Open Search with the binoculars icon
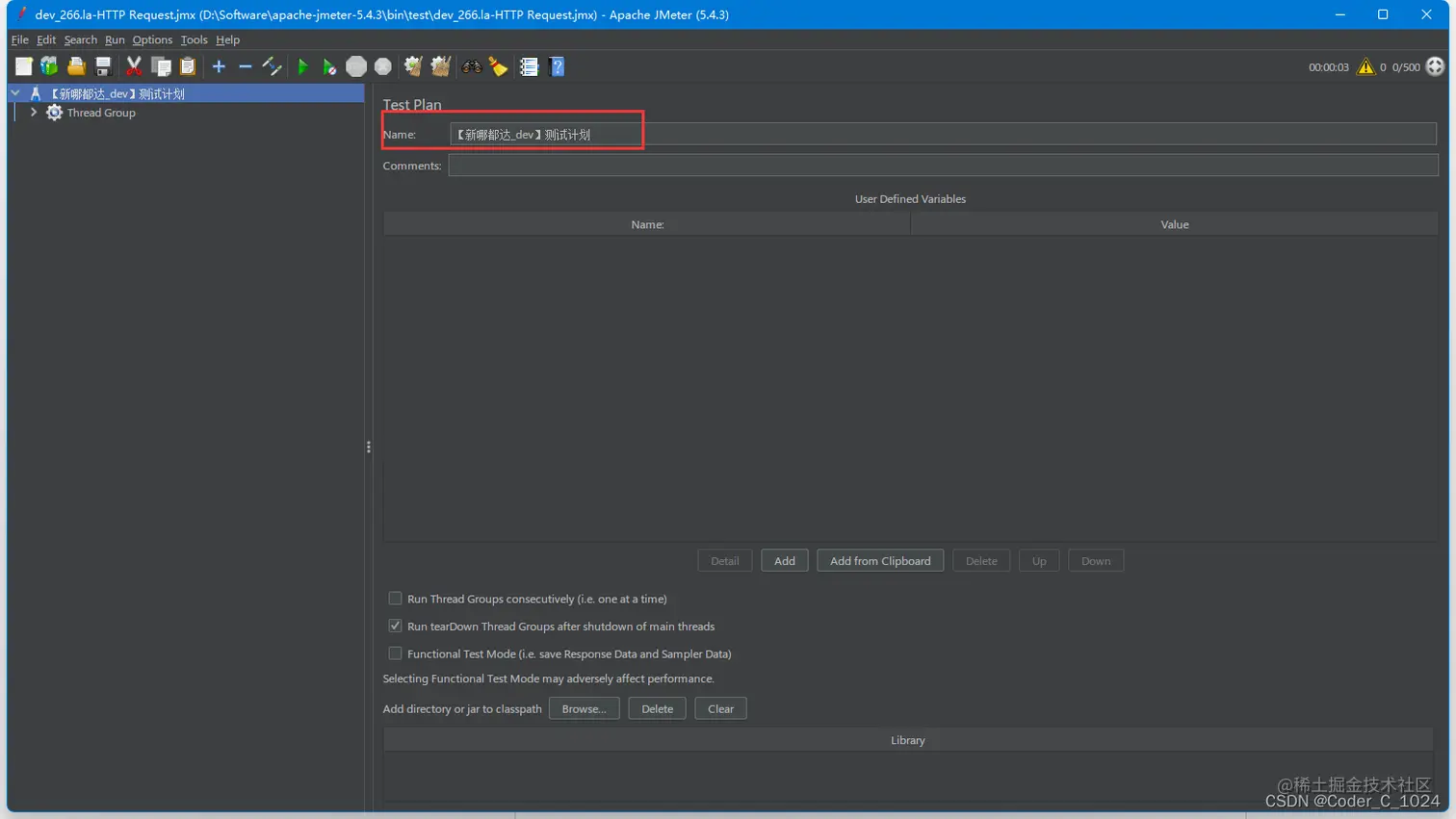 tap(471, 66)
